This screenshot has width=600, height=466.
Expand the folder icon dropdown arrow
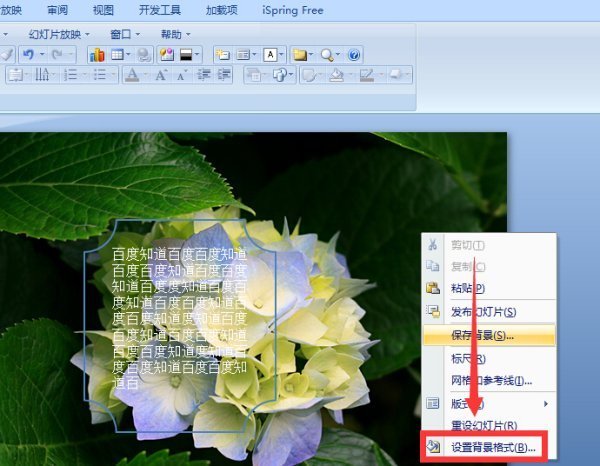(311, 55)
